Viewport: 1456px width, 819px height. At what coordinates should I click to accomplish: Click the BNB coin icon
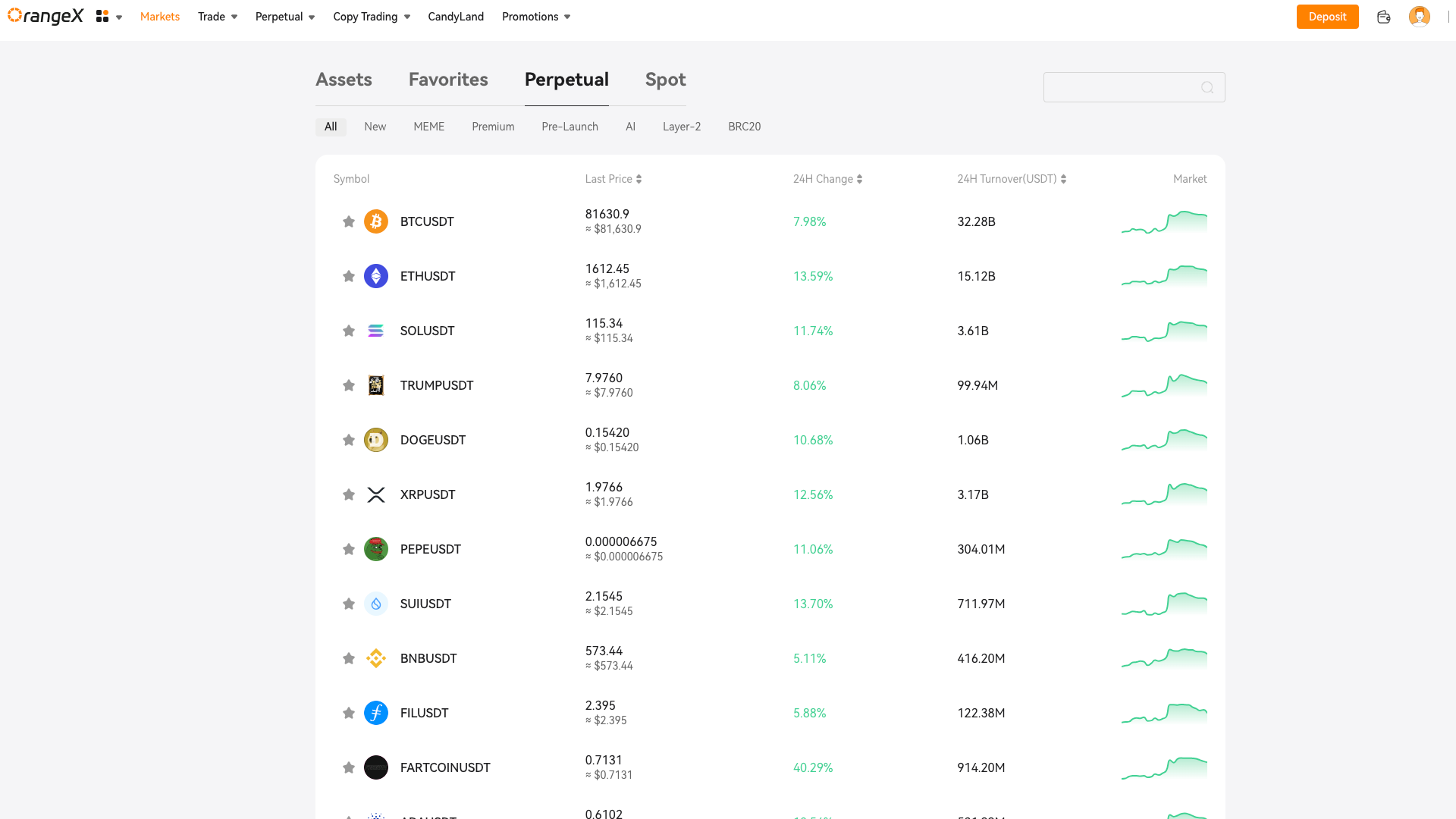(x=376, y=658)
